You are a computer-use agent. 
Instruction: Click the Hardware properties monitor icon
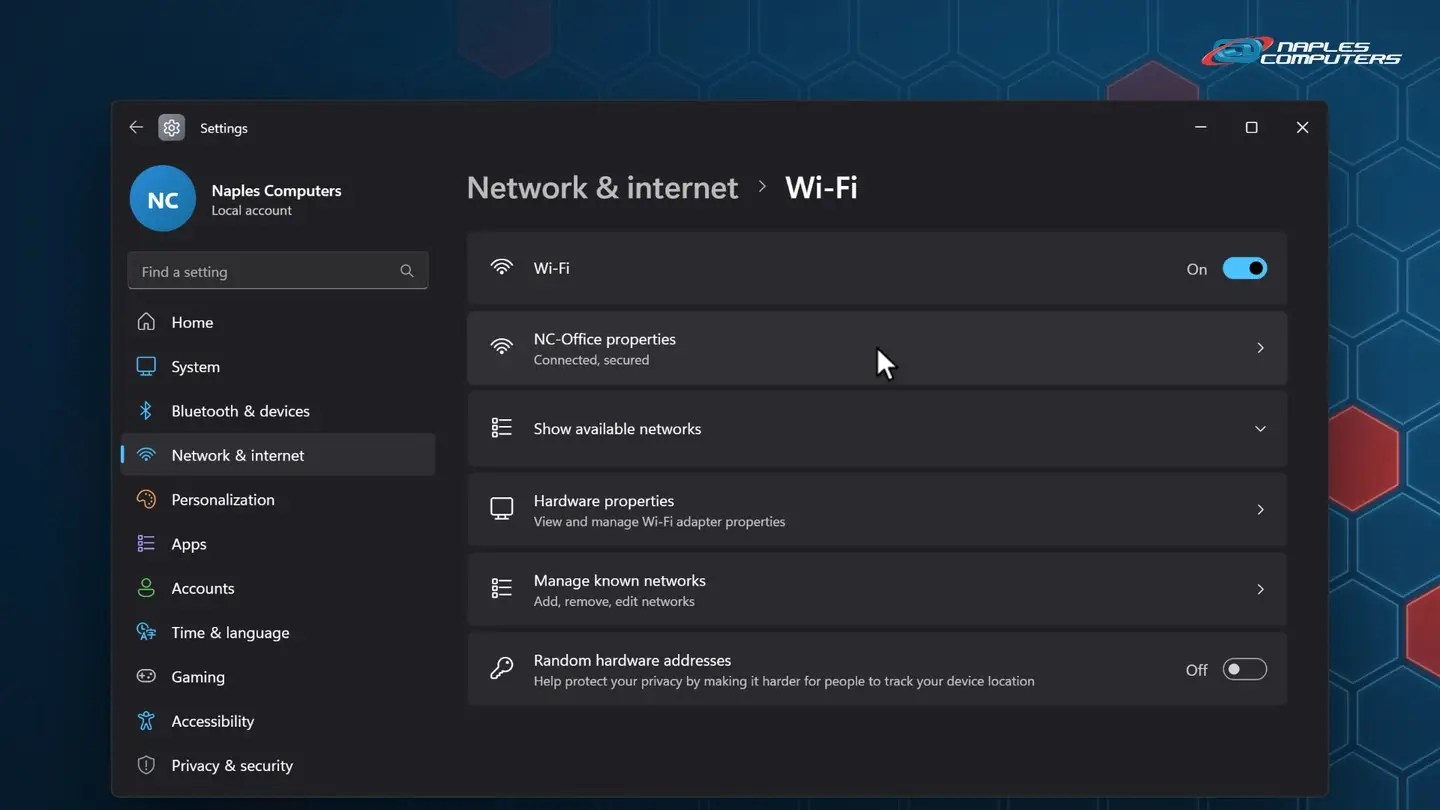coord(501,509)
